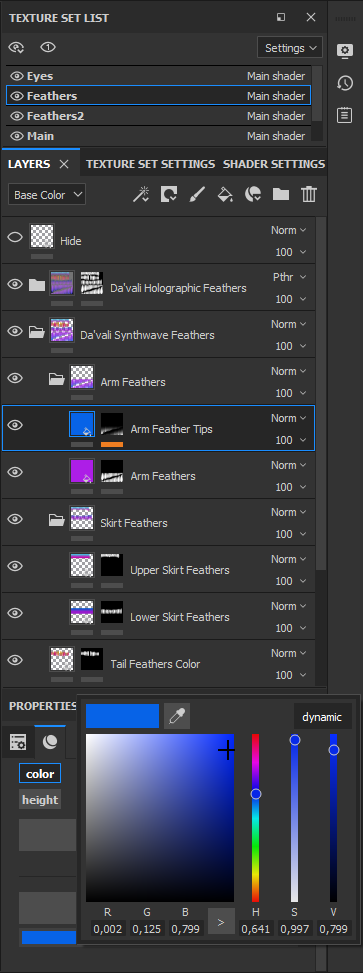The height and width of the screenshot is (973, 363).
Task: Click the hue slider handle
Action: pyautogui.click(x=256, y=794)
